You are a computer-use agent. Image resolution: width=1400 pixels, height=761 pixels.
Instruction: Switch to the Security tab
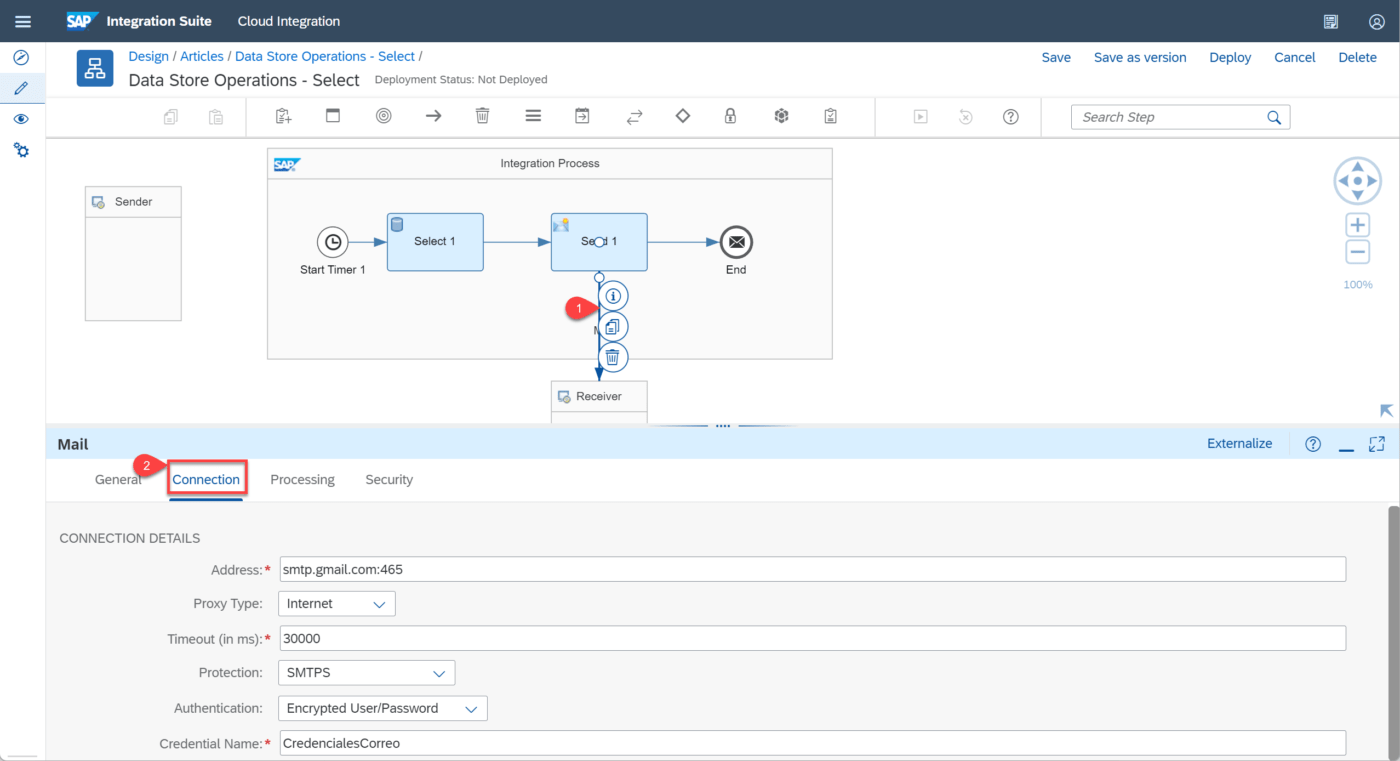coord(389,480)
